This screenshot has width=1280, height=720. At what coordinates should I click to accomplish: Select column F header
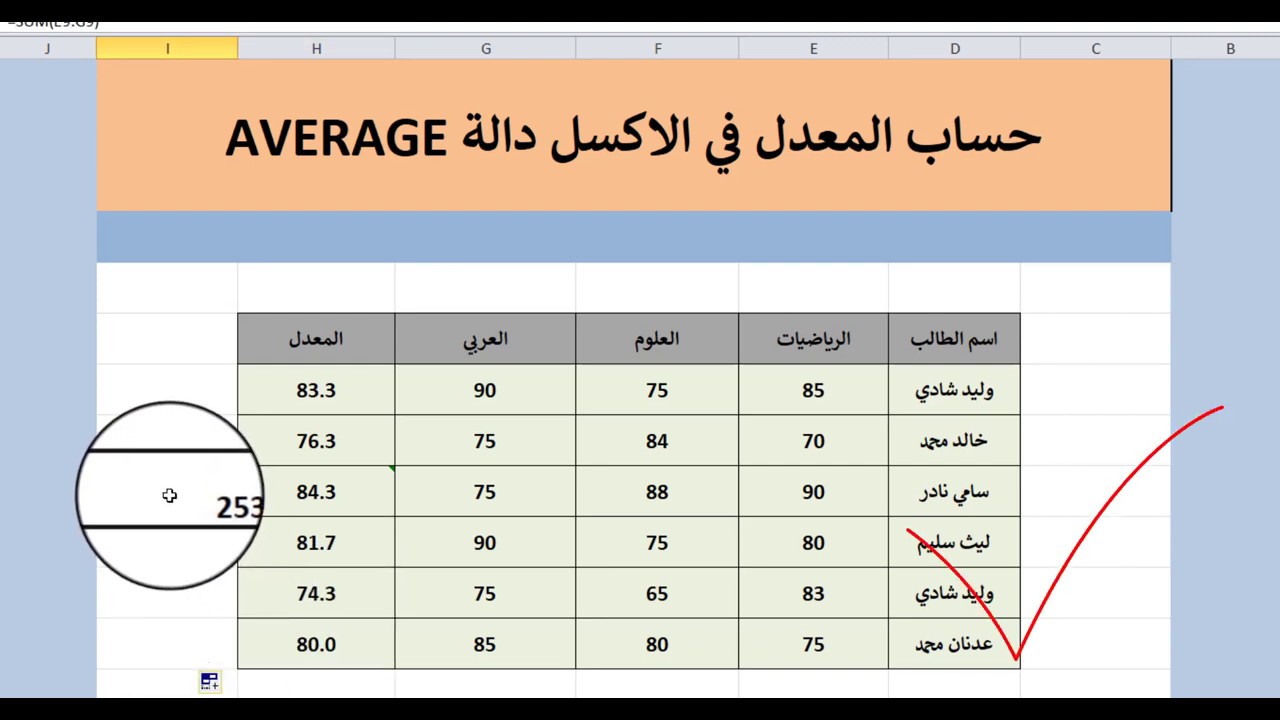click(x=657, y=48)
